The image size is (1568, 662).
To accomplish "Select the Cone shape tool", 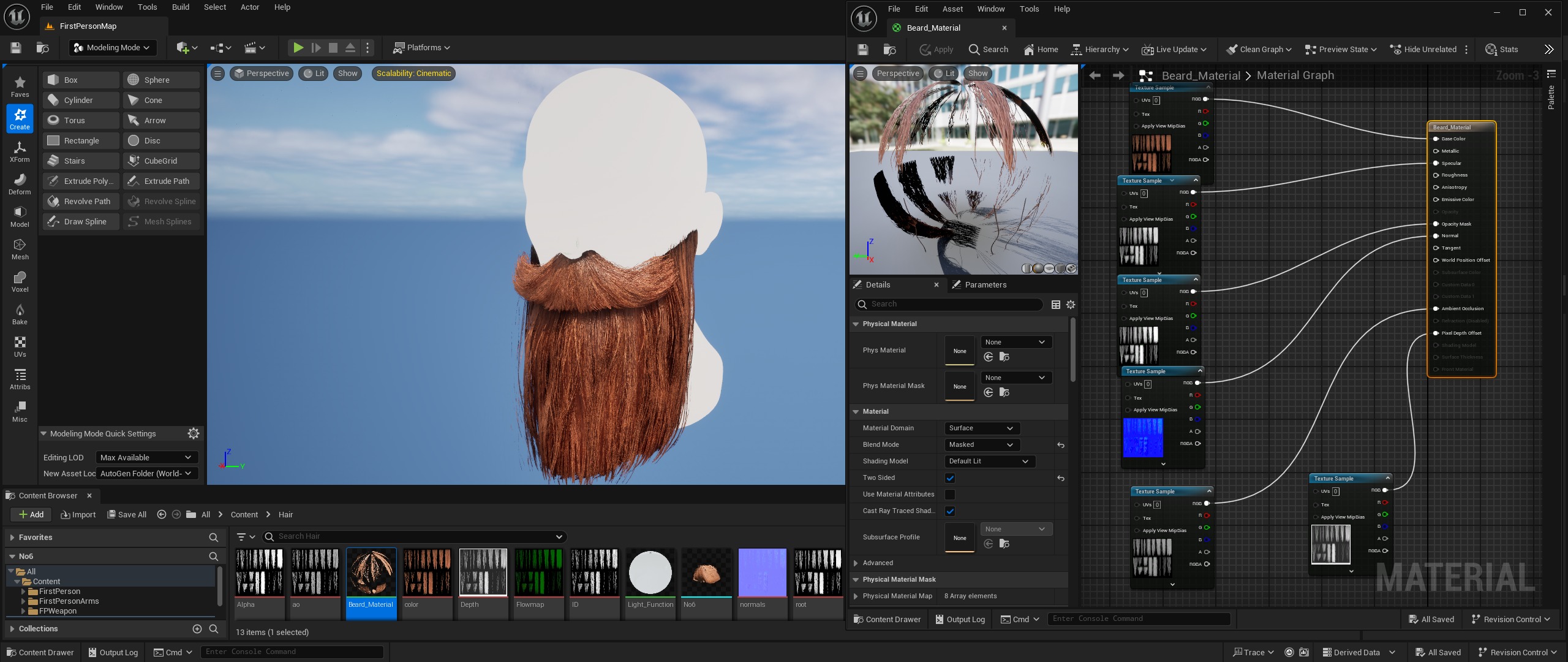I will click(x=161, y=100).
